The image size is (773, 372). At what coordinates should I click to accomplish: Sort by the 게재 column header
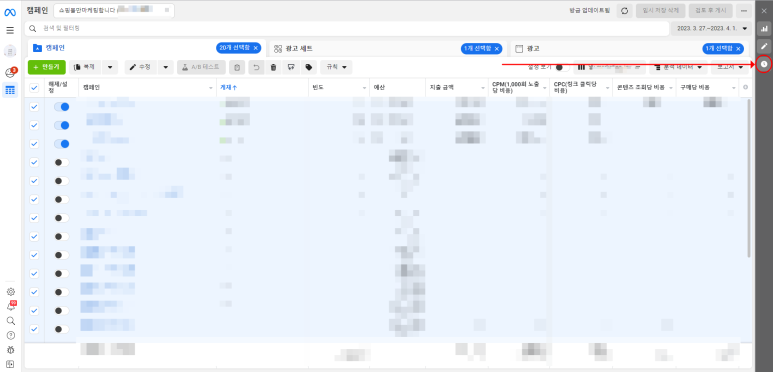click(229, 87)
